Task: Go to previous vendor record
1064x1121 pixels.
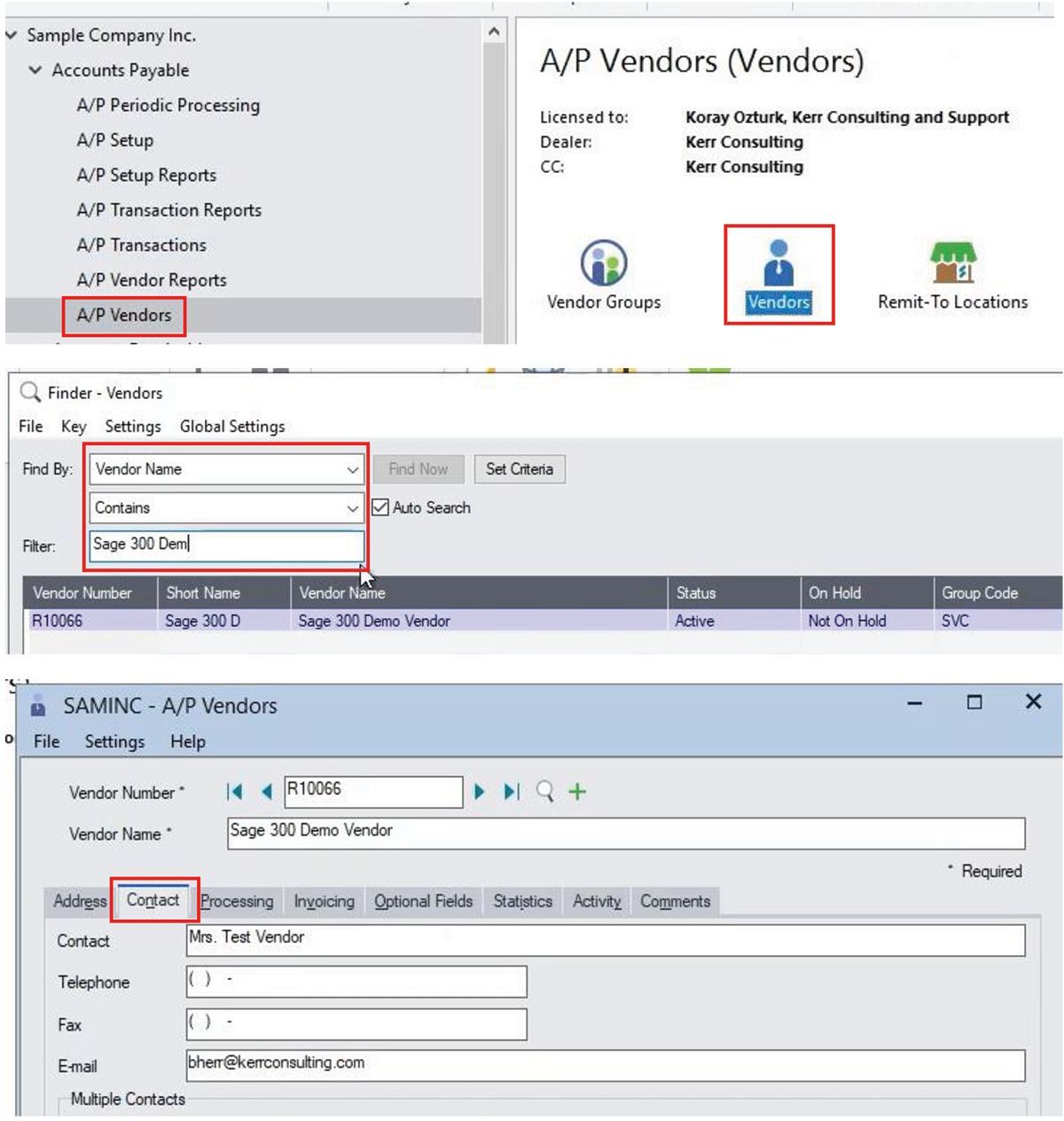Action: pos(266,791)
